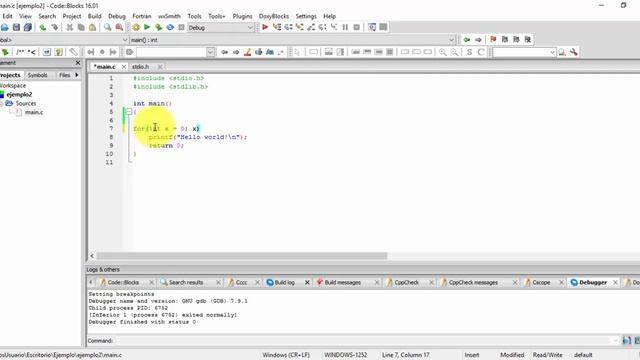Click the Abort build icon
The width and height of the screenshot is (640, 360).
pos(182,27)
